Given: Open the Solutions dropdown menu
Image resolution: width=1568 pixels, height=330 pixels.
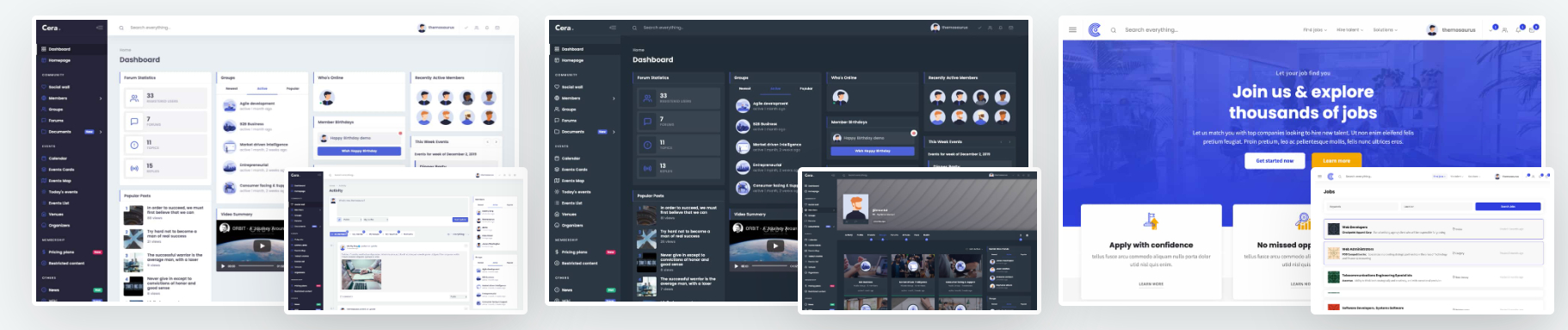Looking at the screenshot, I should click(1385, 30).
